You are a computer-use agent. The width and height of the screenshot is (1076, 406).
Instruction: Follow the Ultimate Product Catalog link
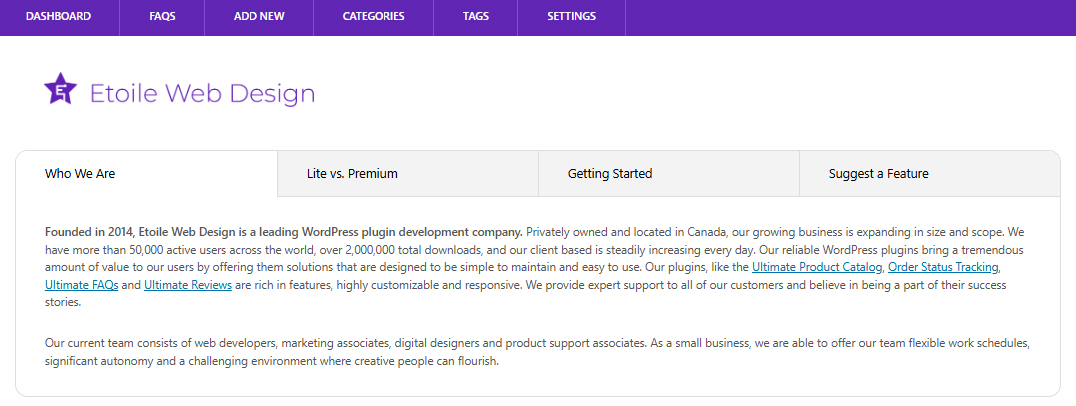pos(817,267)
